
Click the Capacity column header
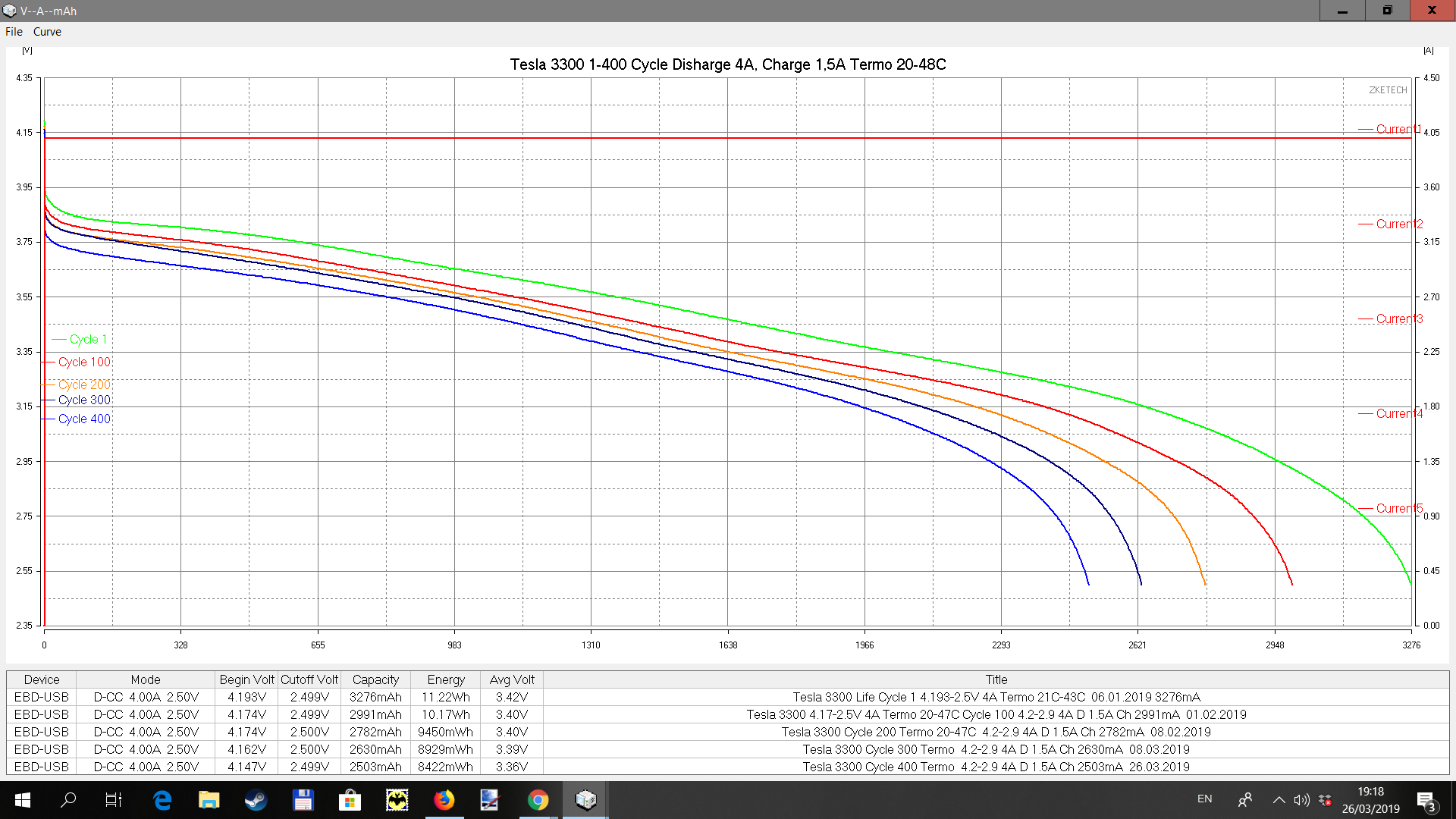(375, 679)
